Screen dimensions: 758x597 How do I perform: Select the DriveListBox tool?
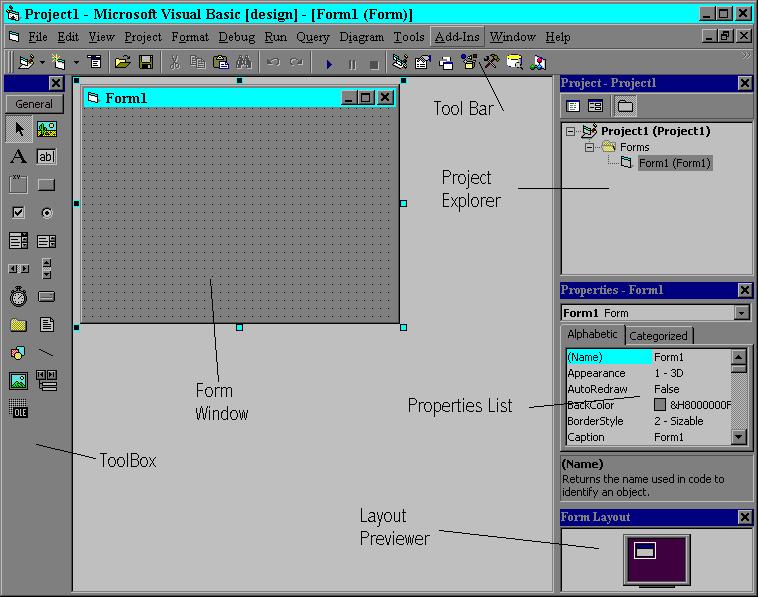pos(47,296)
